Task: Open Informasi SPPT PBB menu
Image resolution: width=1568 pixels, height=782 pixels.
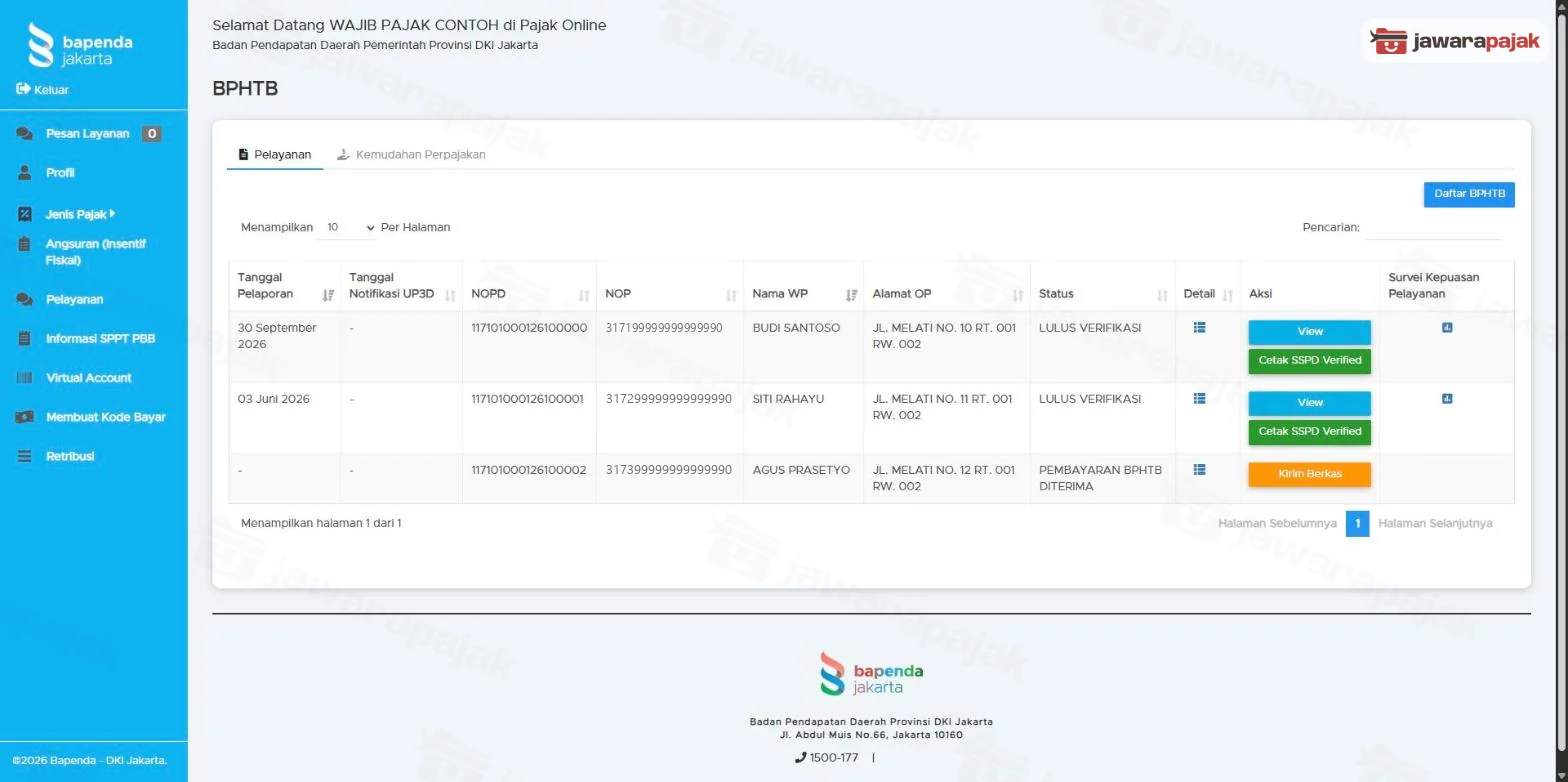Action: tap(100, 338)
